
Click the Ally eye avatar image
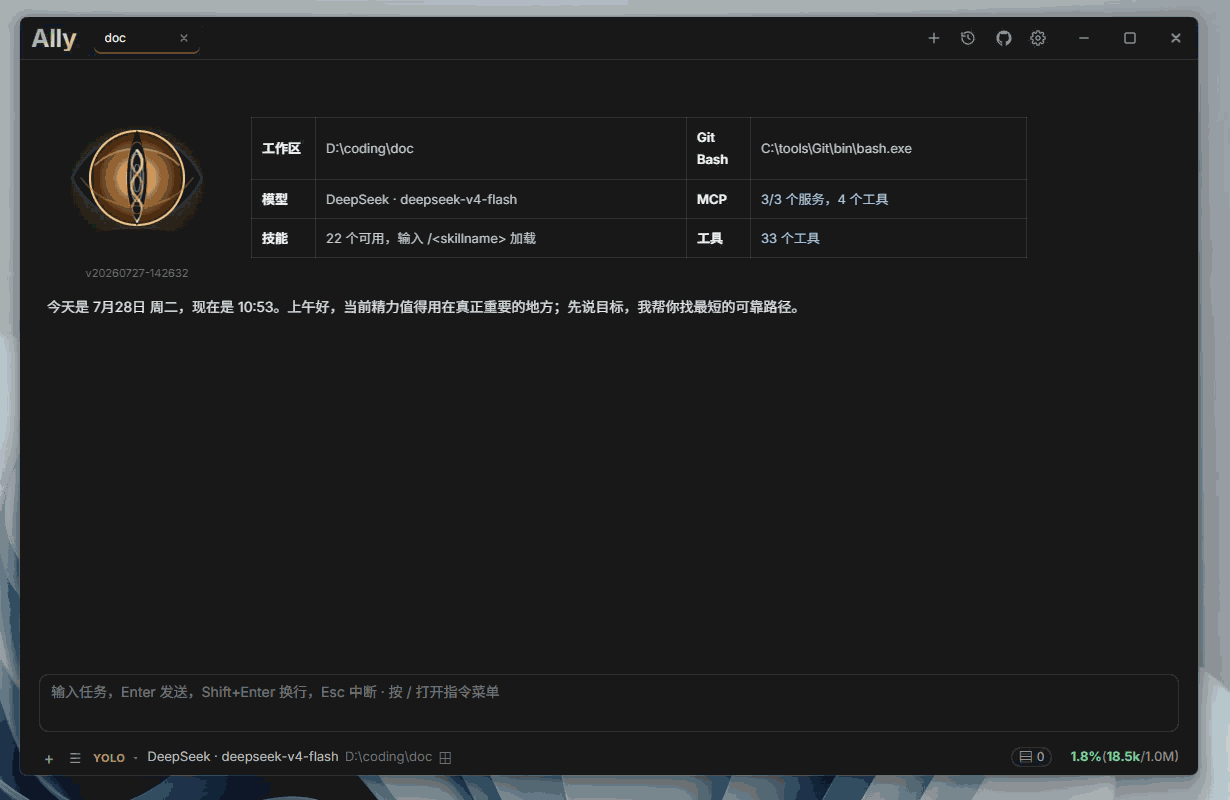click(137, 180)
